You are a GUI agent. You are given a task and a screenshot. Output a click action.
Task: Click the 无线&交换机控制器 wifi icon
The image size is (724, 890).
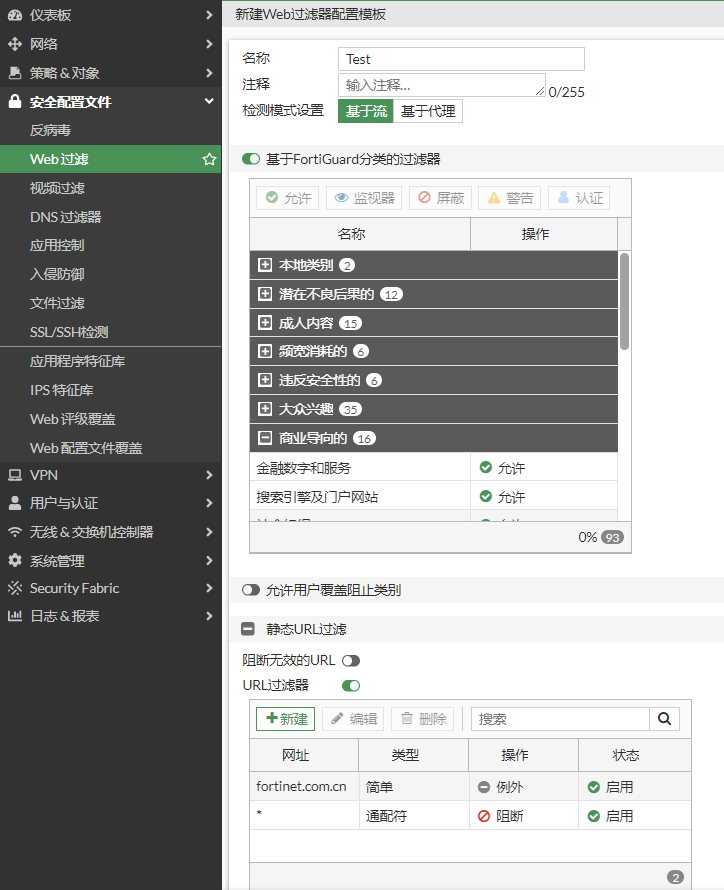coord(14,532)
